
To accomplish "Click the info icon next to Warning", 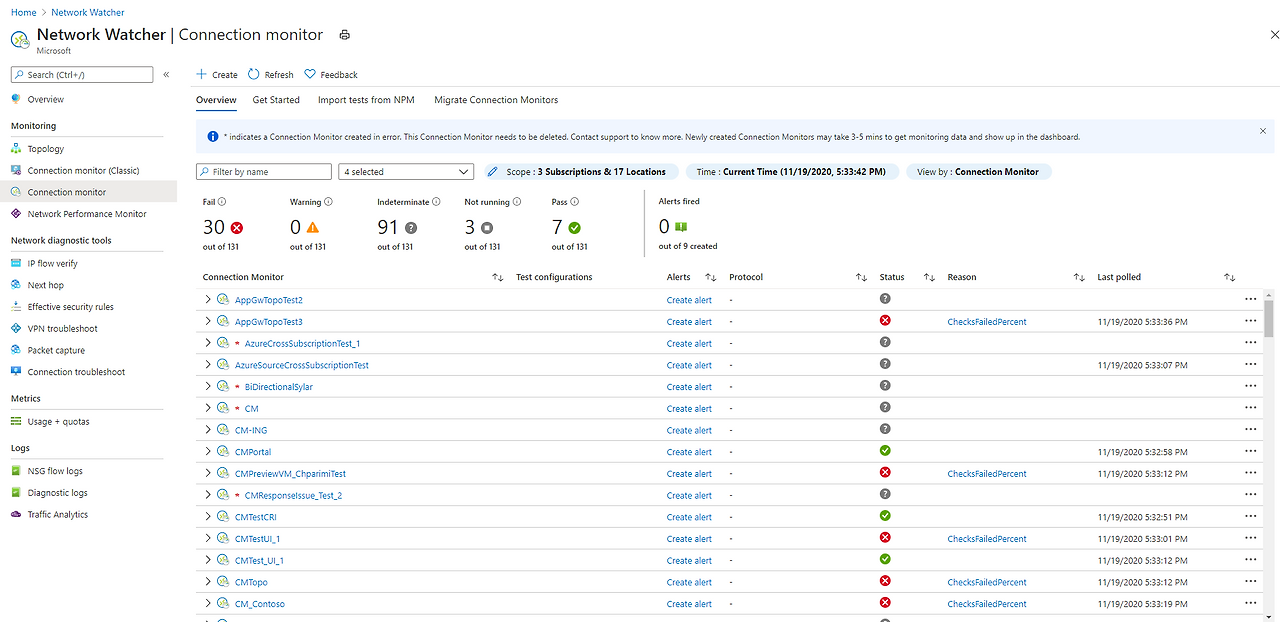I will point(328,201).
